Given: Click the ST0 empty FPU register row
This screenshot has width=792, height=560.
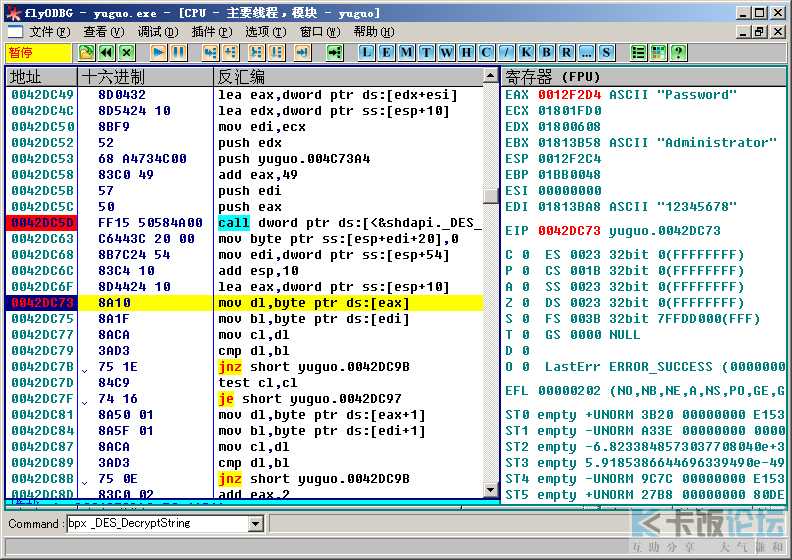Looking at the screenshot, I should 645,415.
